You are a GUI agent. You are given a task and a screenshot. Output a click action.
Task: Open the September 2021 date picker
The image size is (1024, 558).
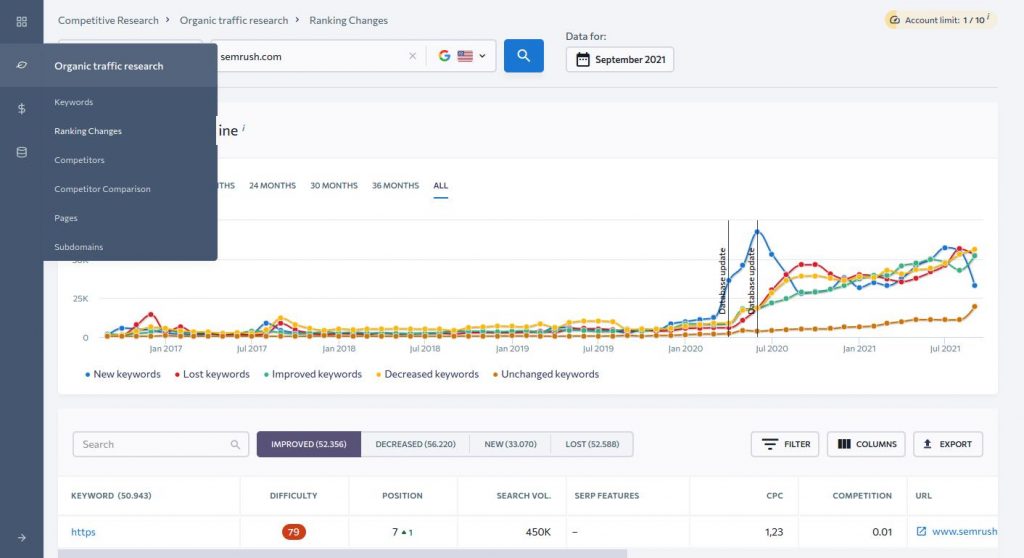tap(620, 59)
